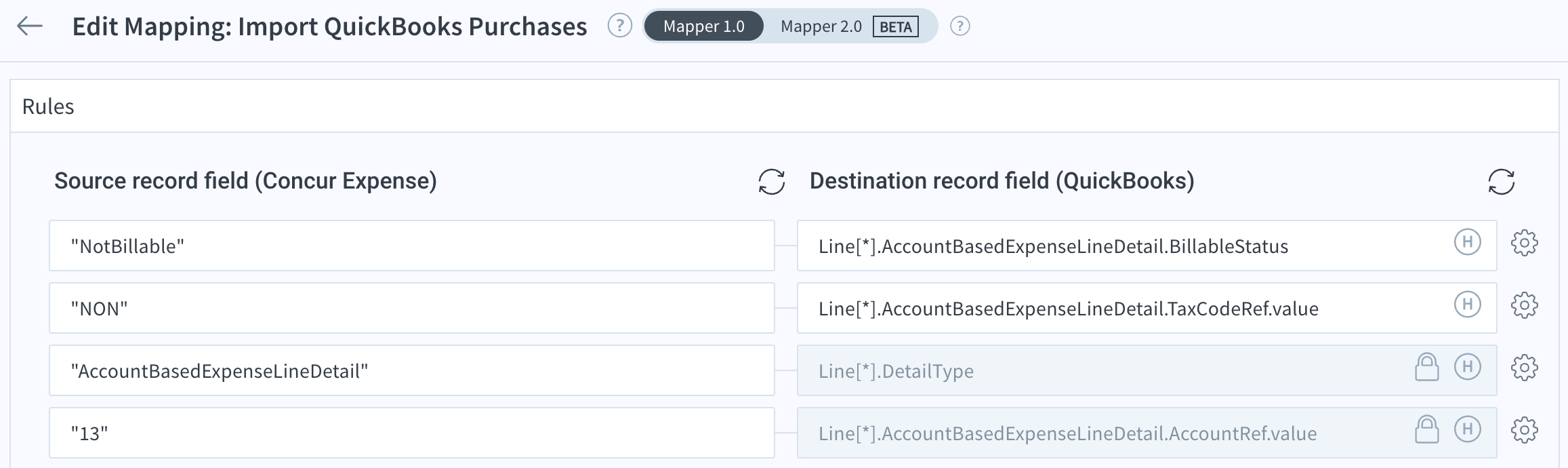Edit the "13" source field
1568x468 pixels.
coord(411,433)
